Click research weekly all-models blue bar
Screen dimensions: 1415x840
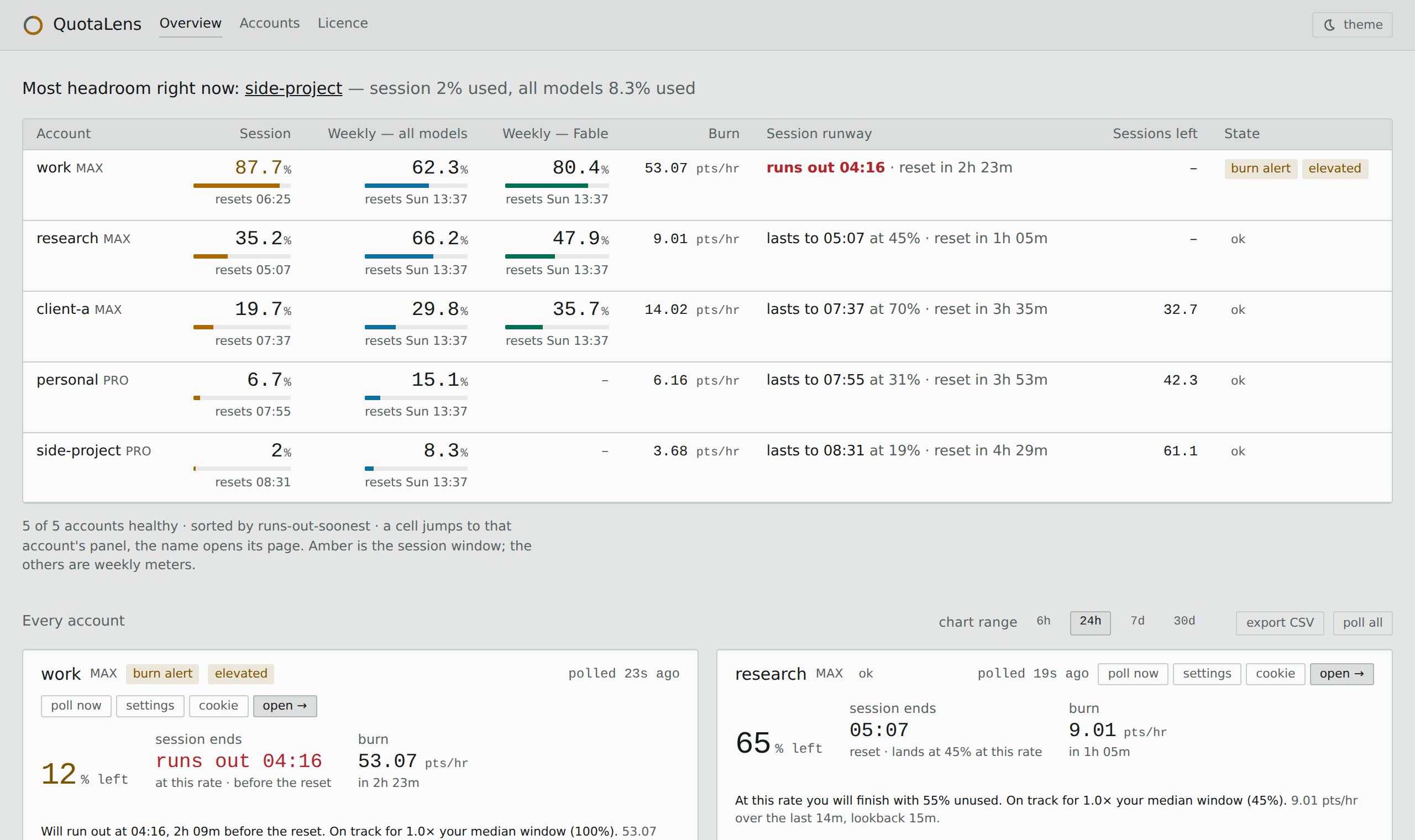pyautogui.click(x=416, y=256)
